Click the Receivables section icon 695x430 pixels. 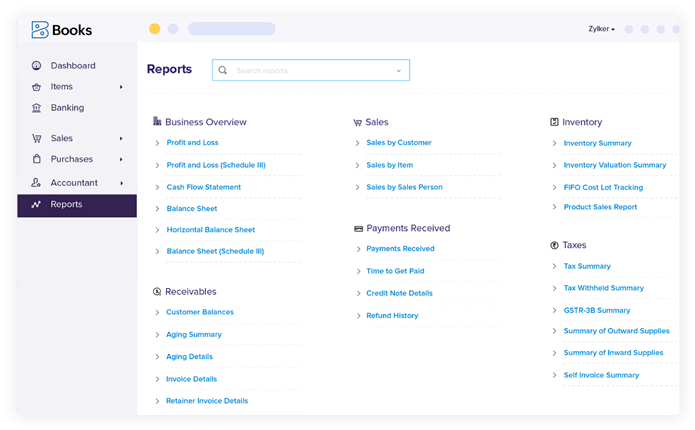click(x=157, y=292)
